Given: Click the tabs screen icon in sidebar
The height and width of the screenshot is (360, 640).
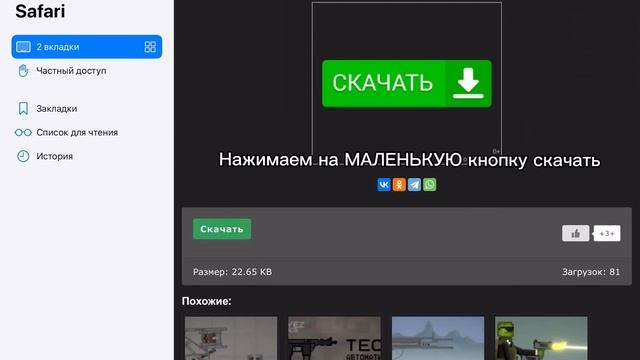Looking at the screenshot, I should (x=23, y=47).
